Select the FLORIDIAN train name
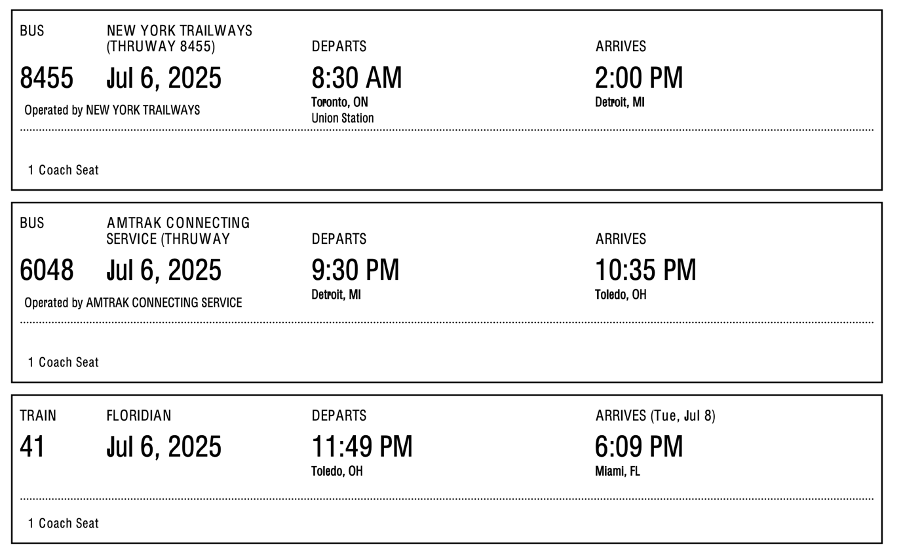 point(139,415)
